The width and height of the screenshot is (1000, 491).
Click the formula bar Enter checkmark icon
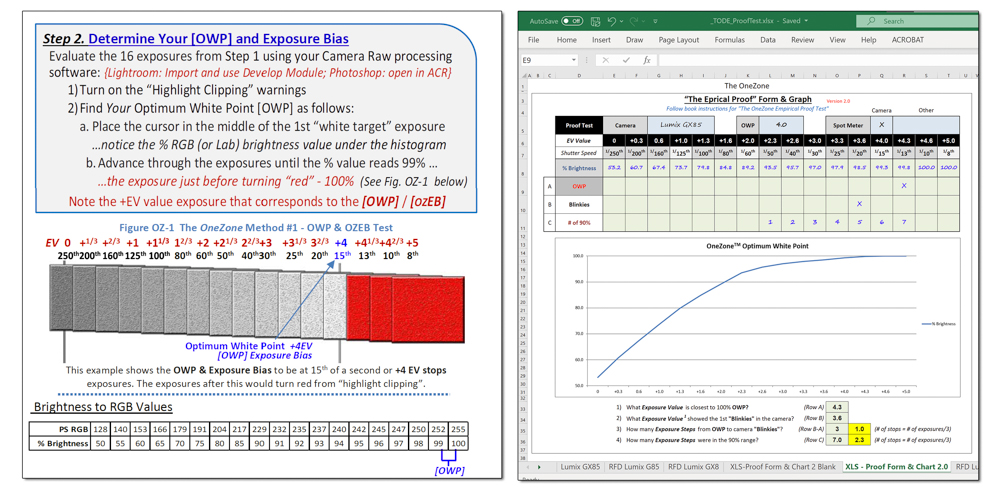click(626, 60)
